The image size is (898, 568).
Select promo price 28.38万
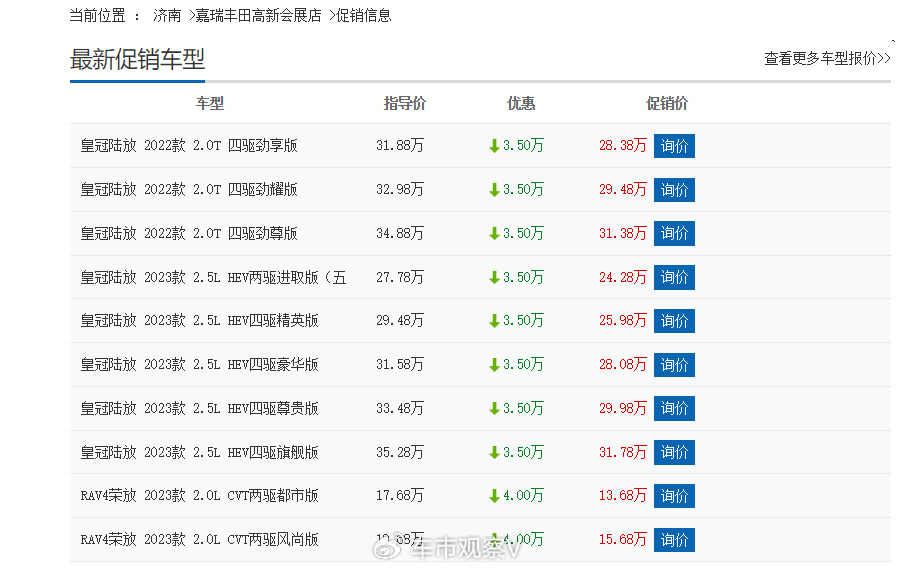623,145
